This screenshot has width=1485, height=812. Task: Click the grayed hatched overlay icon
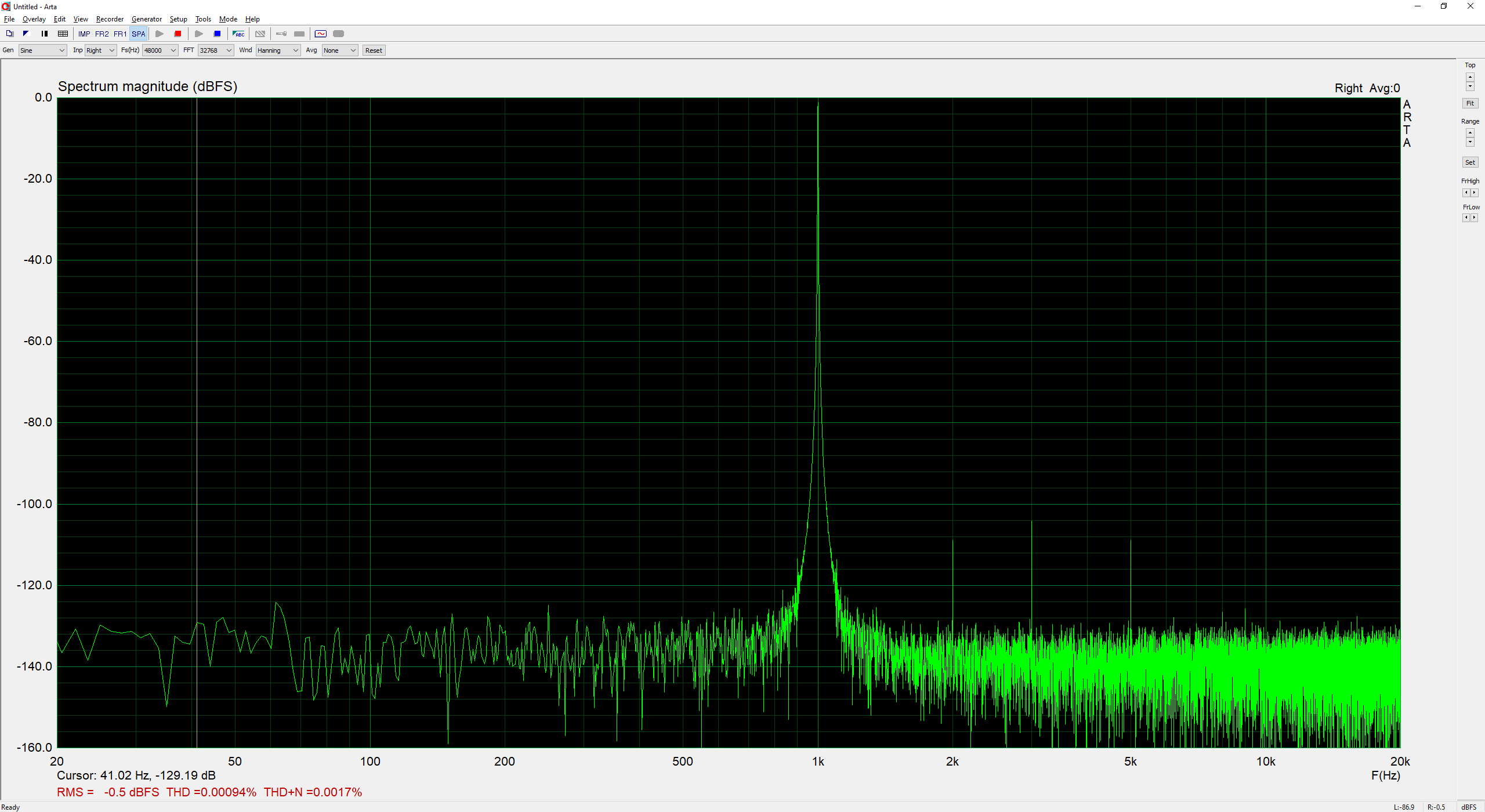[x=260, y=34]
